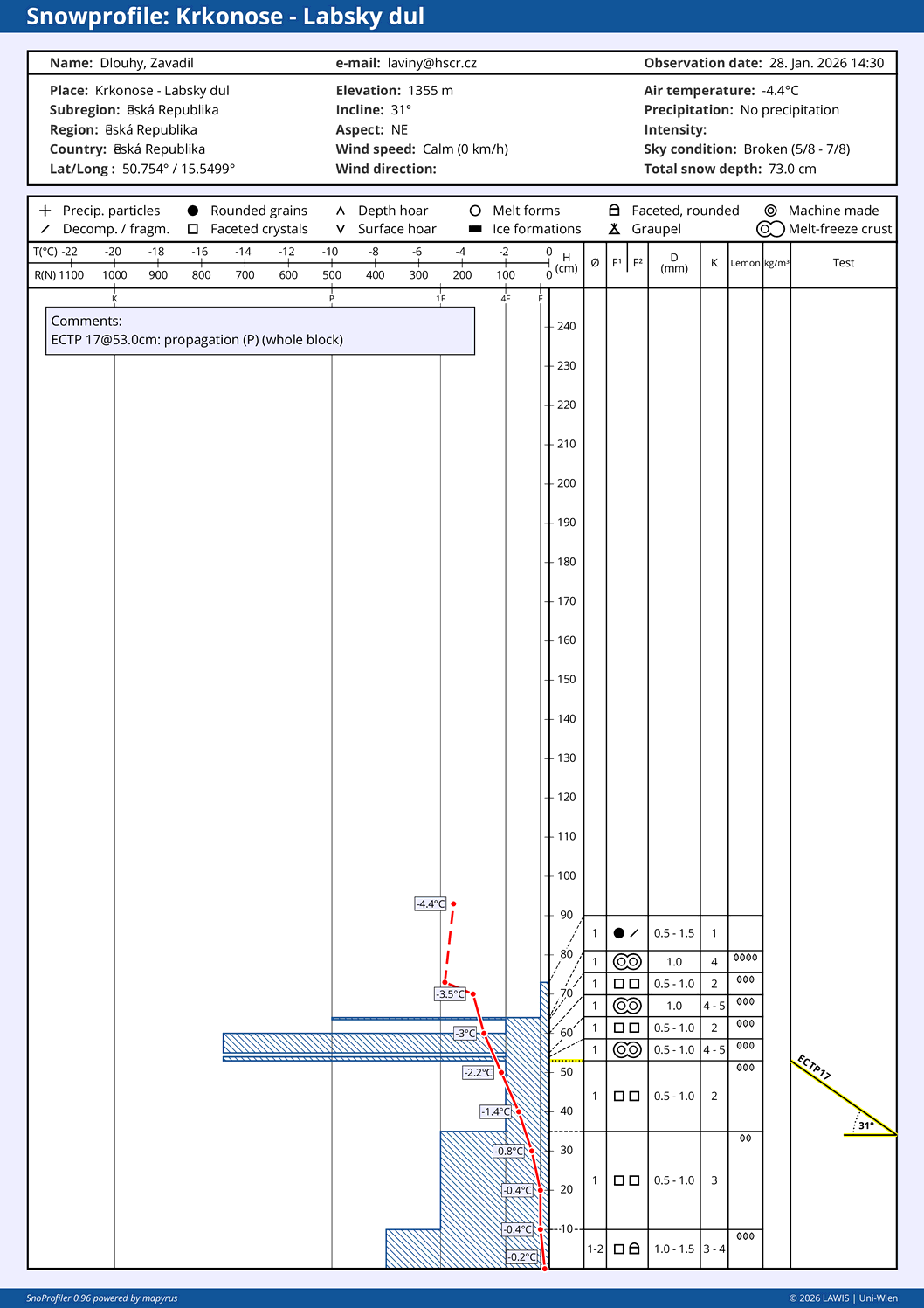
Task: Click the ECTP17 test result label
Action: coord(814,1068)
